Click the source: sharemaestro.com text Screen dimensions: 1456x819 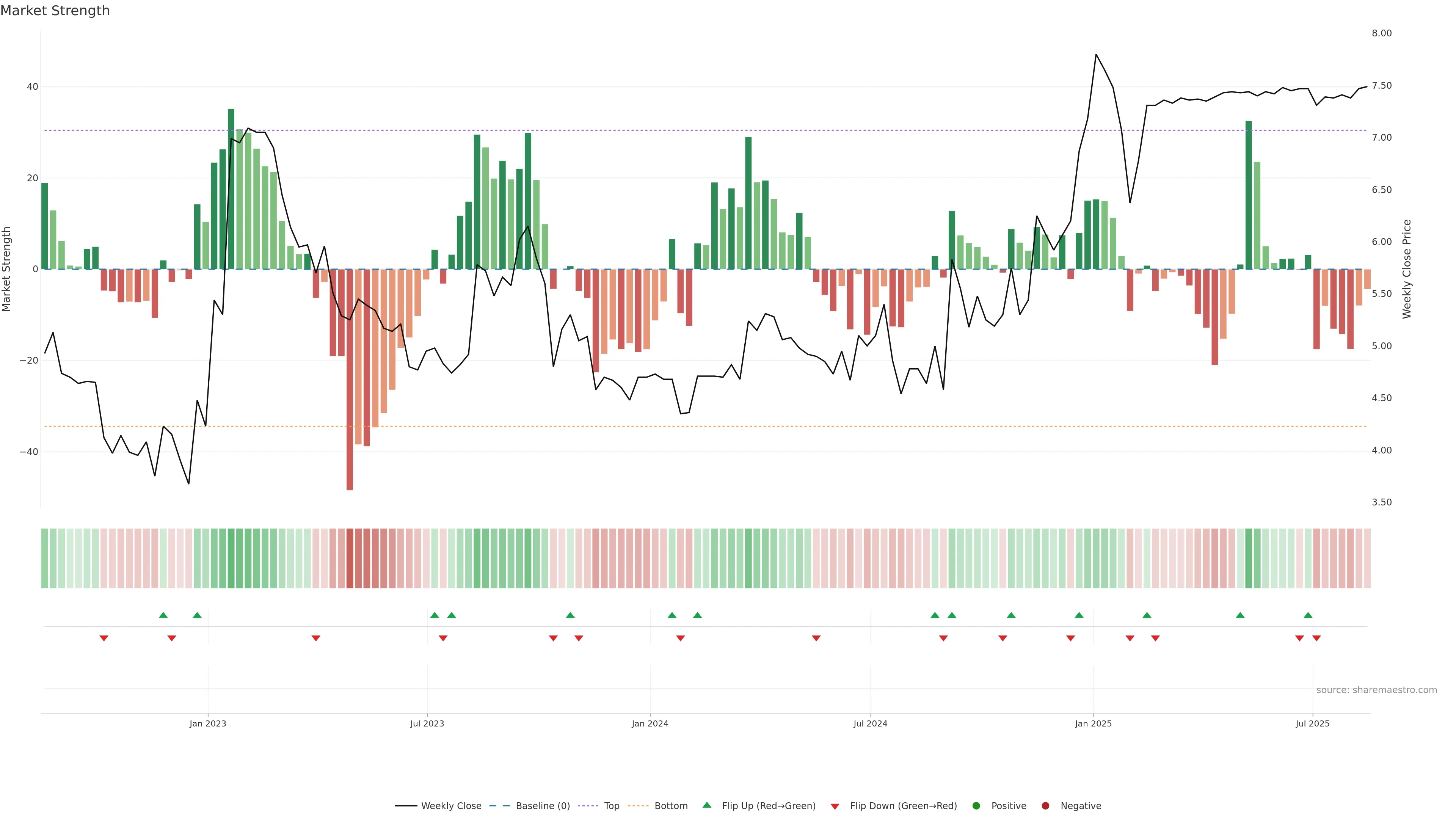click(1376, 690)
